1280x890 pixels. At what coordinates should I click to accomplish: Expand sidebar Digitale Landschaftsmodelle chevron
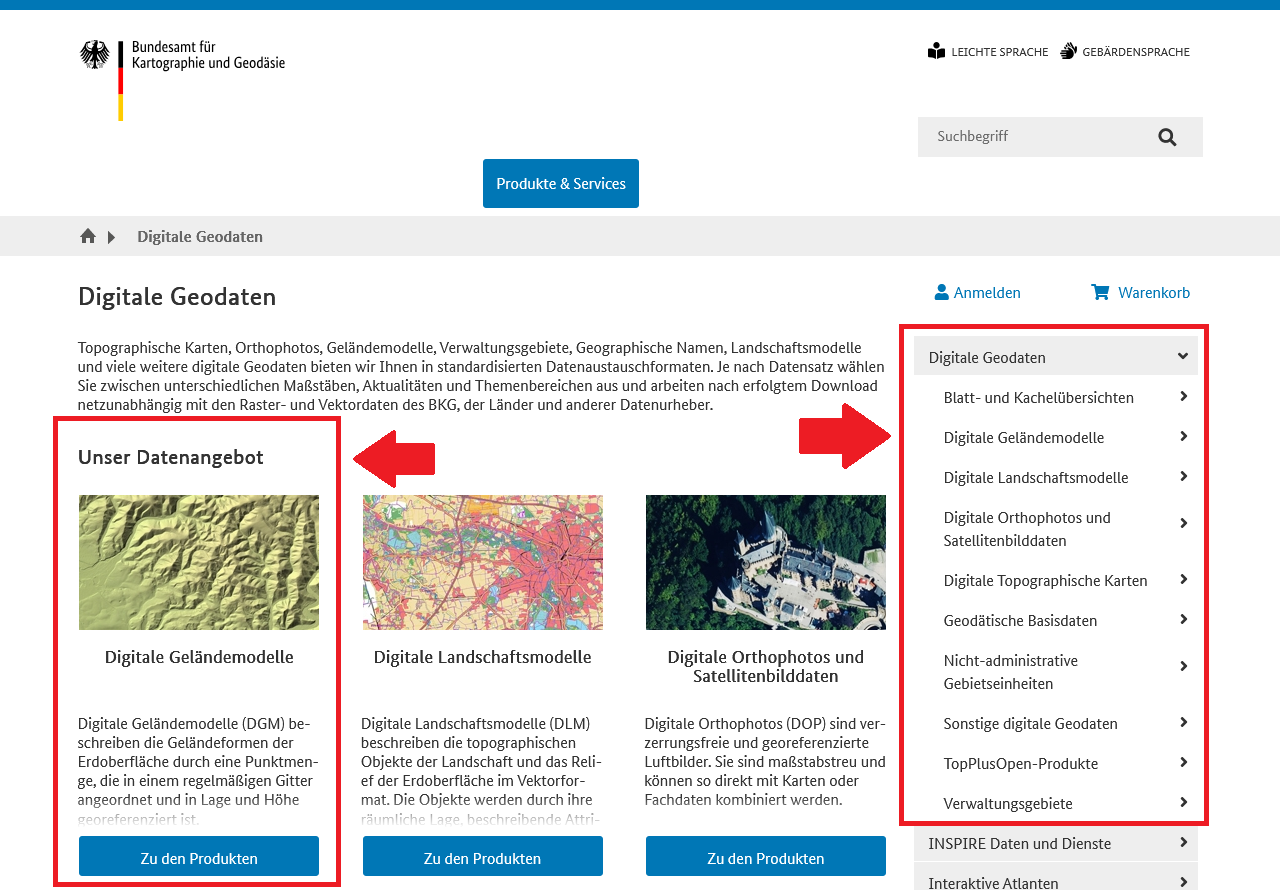click(1183, 476)
